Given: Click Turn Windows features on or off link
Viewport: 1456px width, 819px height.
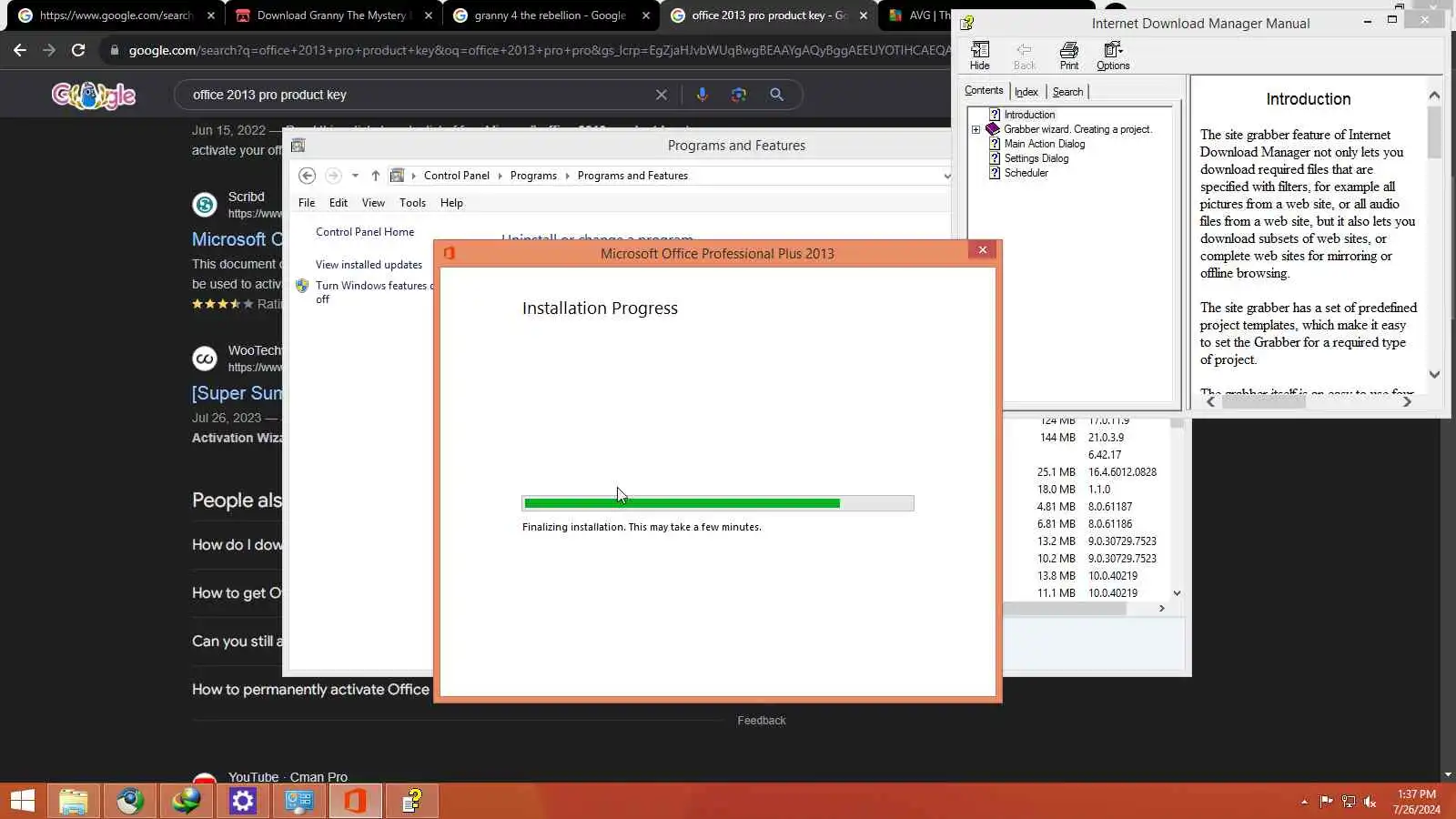Looking at the screenshot, I should pos(374,292).
